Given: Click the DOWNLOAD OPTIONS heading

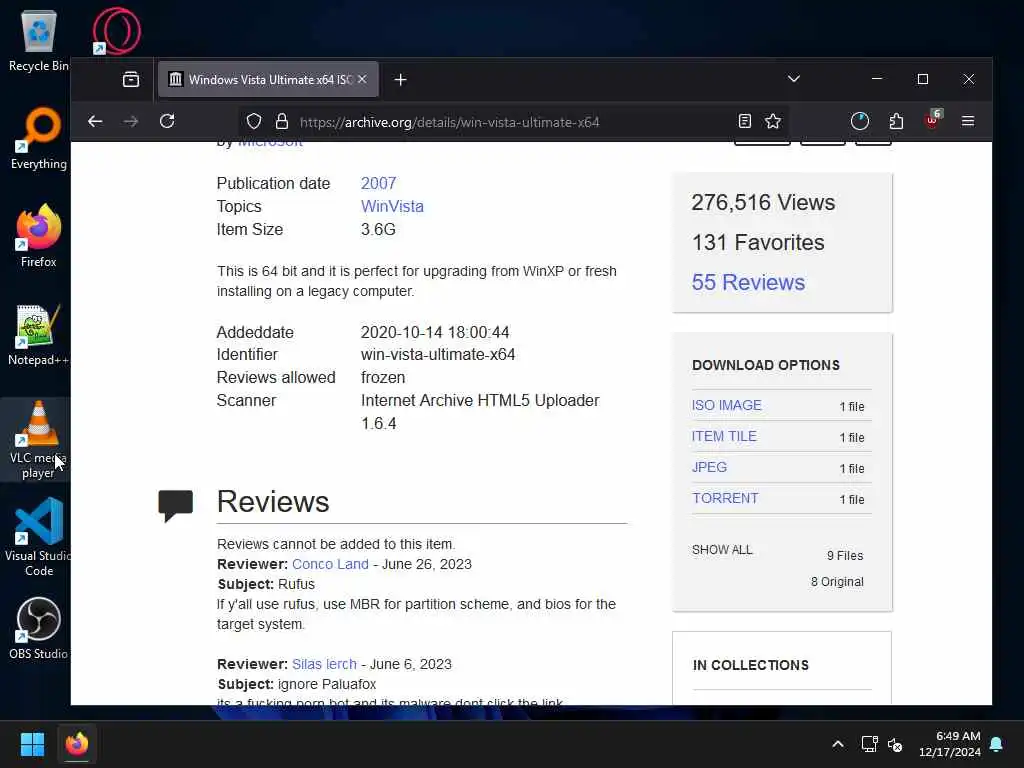Looking at the screenshot, I should [x=765, y=365].
